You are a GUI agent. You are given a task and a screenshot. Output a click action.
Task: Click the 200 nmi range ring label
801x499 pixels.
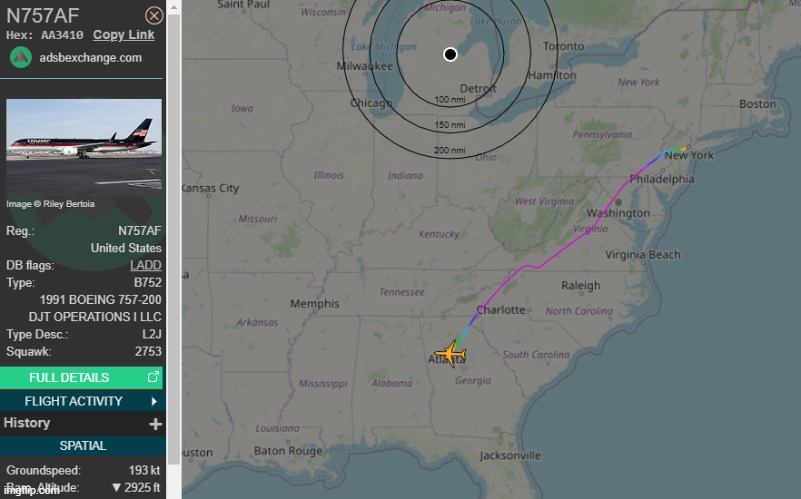click(450, 150)
